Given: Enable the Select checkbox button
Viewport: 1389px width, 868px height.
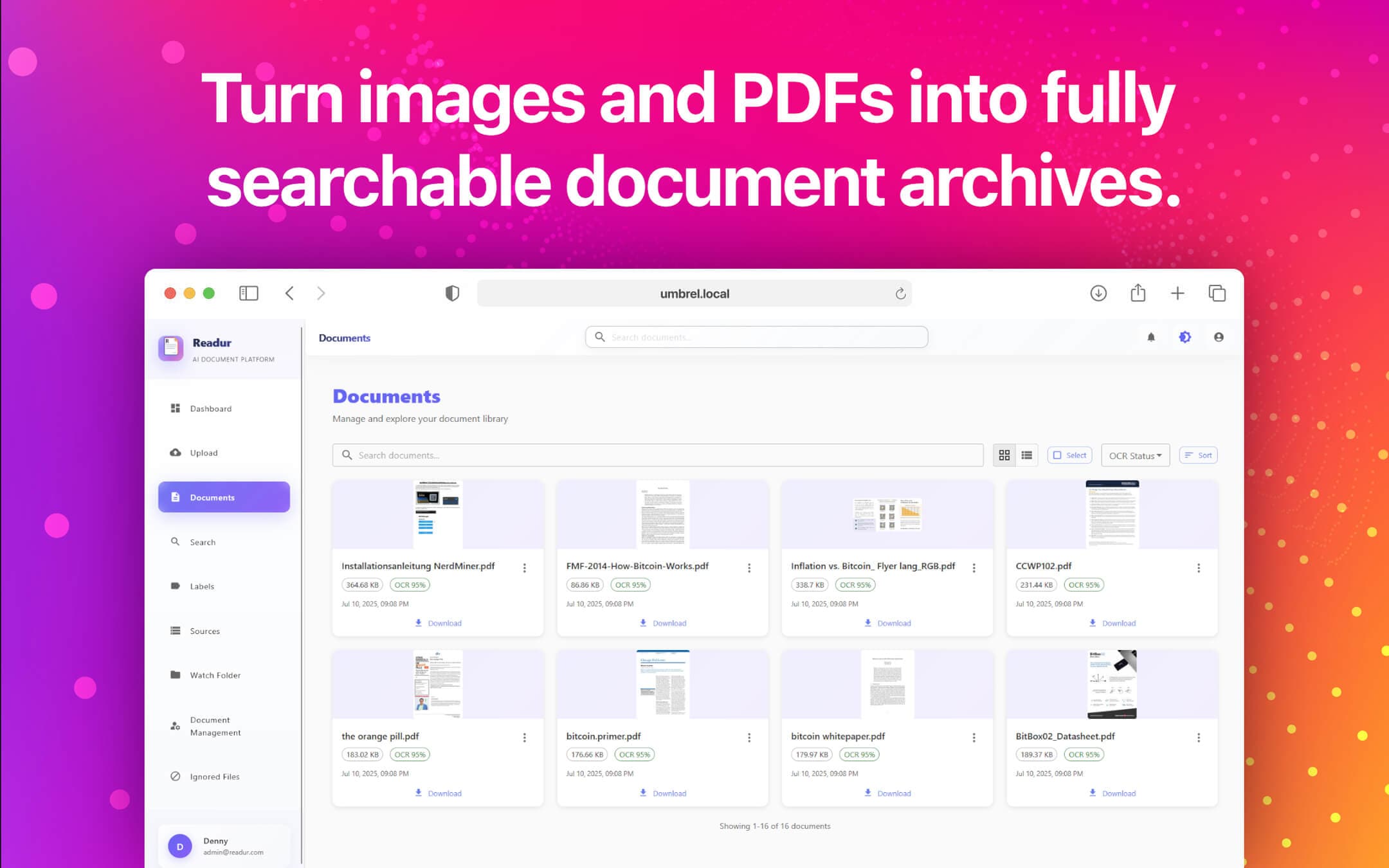Looking at the screenshot, I should 1070,455.
